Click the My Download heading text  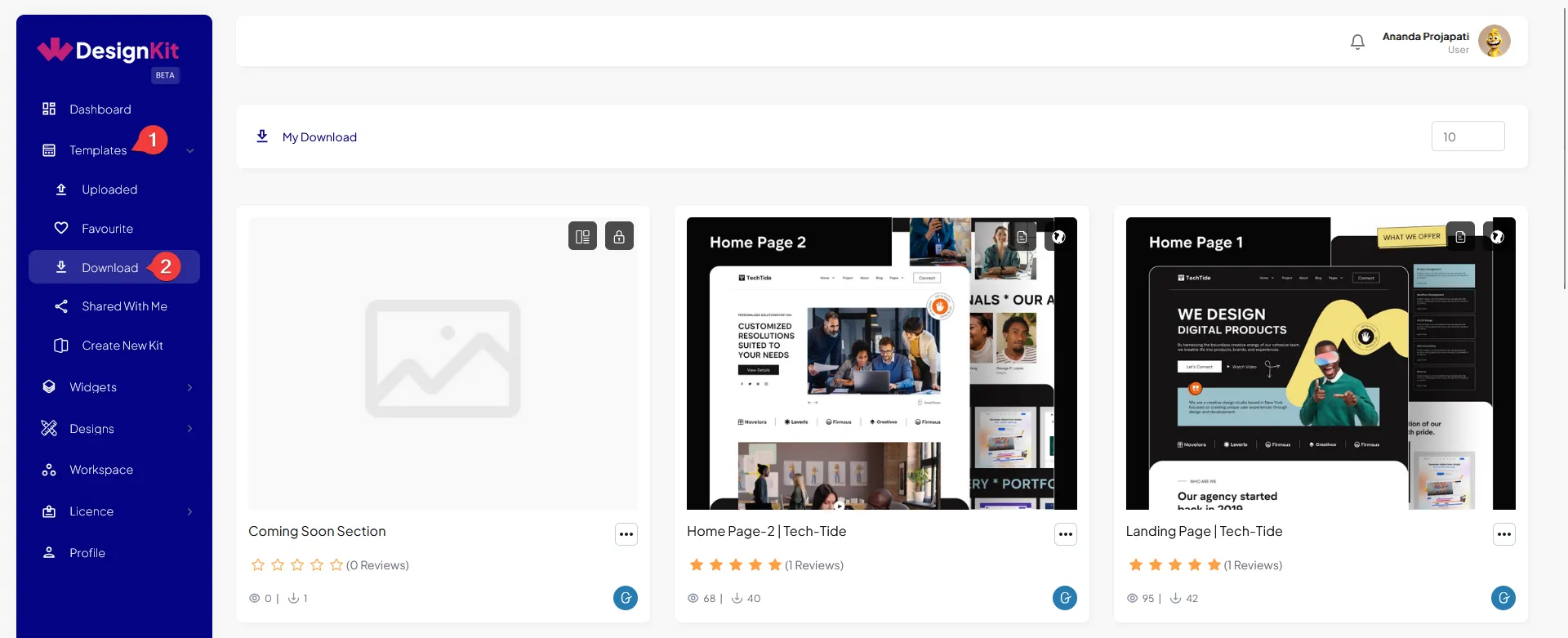tap(319, 137)
